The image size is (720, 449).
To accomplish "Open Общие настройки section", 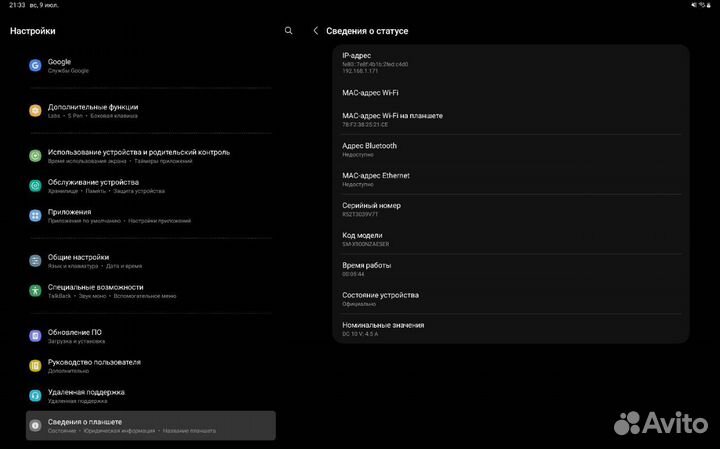I will click(151, 261).
